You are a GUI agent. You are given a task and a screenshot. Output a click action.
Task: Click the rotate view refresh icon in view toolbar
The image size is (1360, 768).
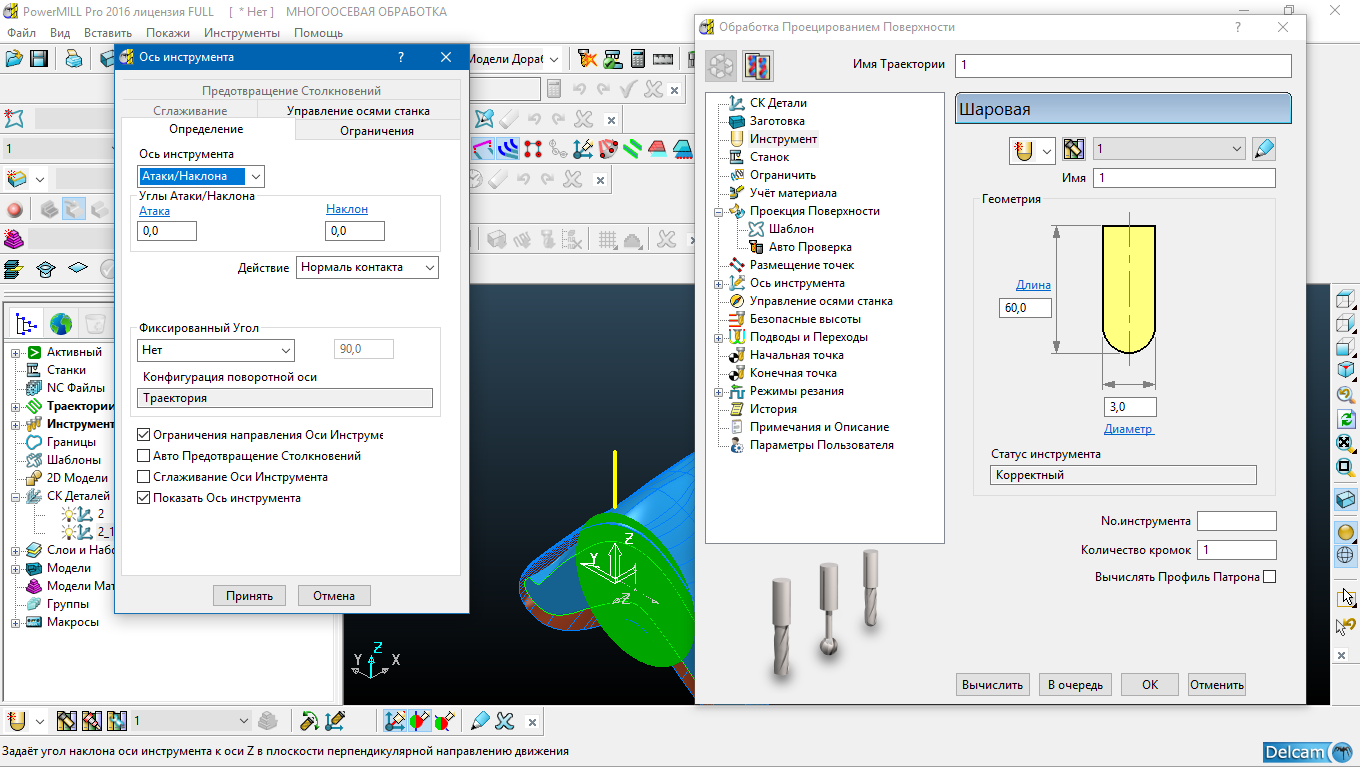1345,419
